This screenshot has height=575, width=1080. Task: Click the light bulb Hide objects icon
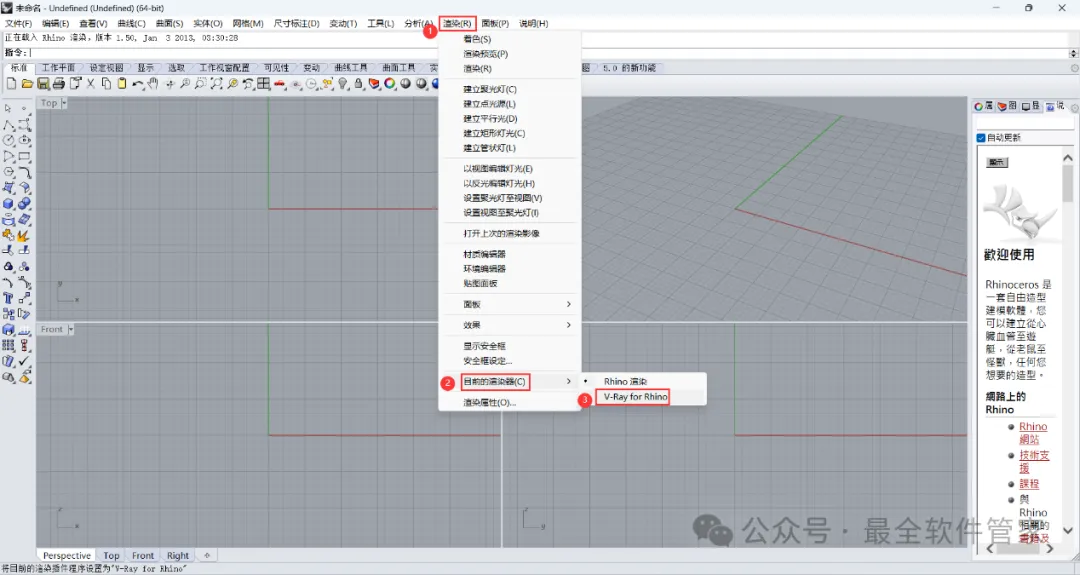tap(342, 83)
